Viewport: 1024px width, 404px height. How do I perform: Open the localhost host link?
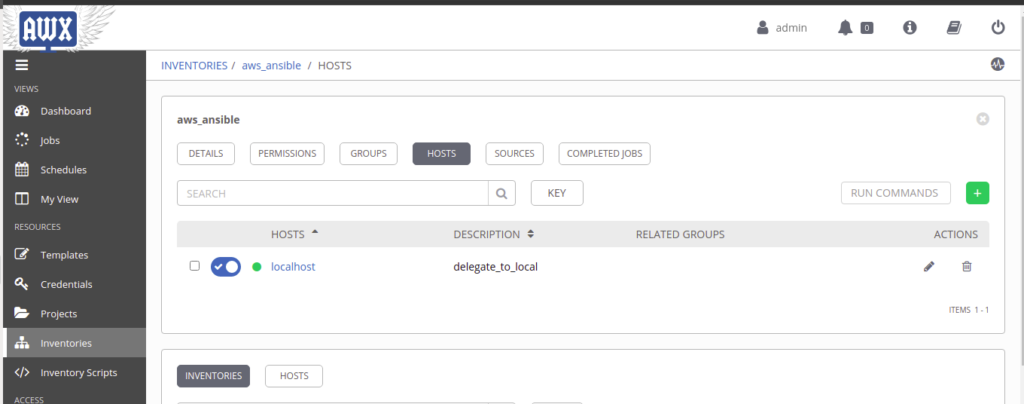click(293, 267)
